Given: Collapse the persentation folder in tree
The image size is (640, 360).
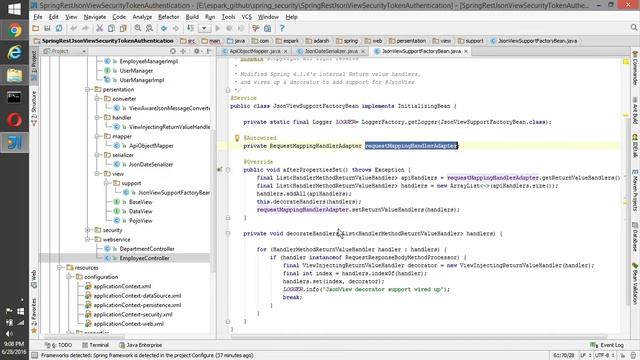Looking at the screenshot, I should (x=88, y=89).
